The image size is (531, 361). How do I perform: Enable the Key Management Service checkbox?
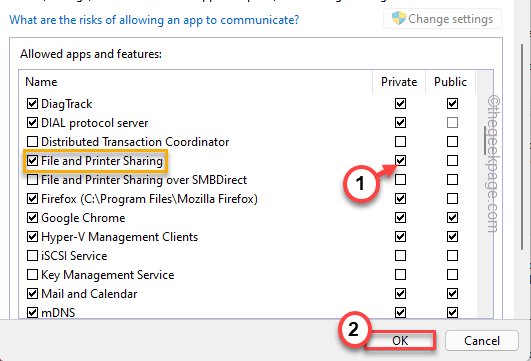tap(32, 274)
